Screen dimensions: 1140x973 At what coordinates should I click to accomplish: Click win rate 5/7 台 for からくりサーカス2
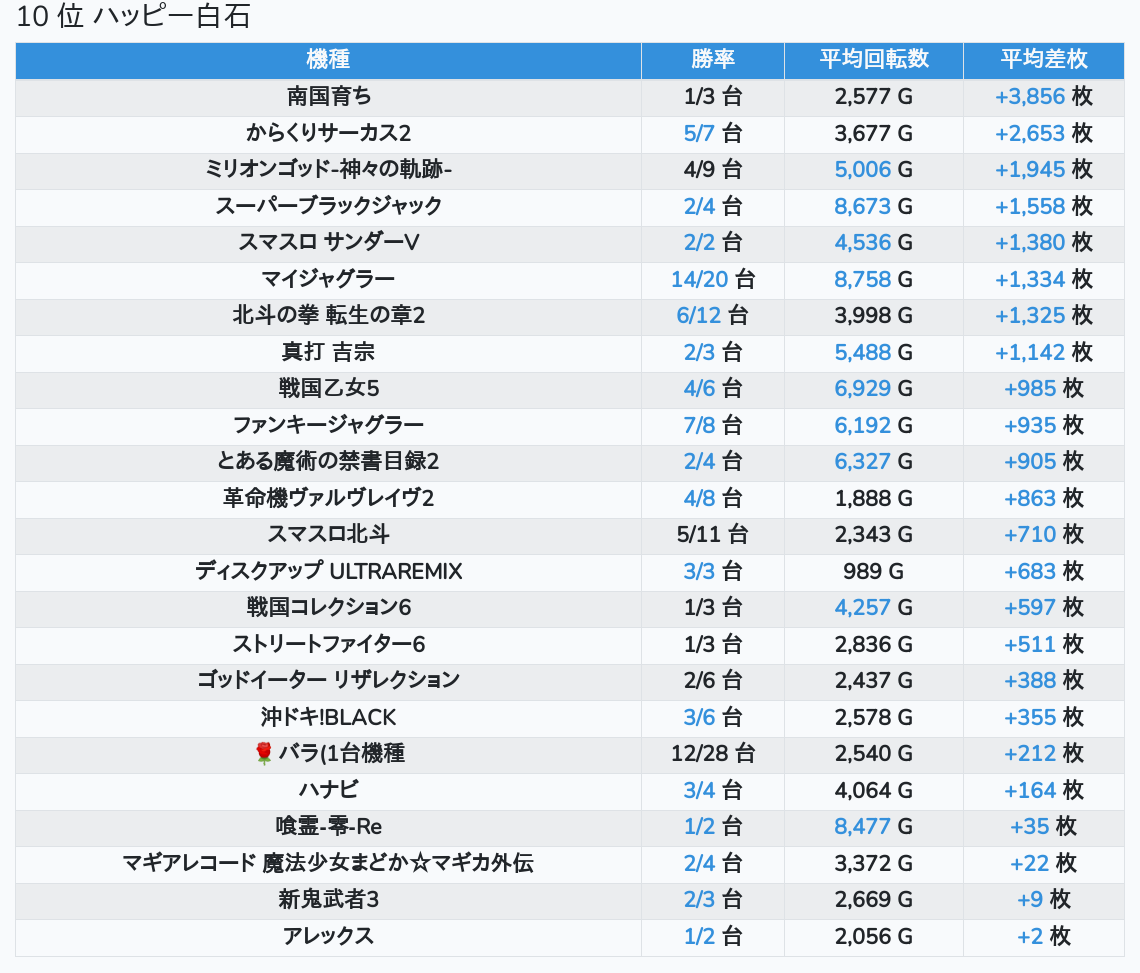[x=712, y=133]
